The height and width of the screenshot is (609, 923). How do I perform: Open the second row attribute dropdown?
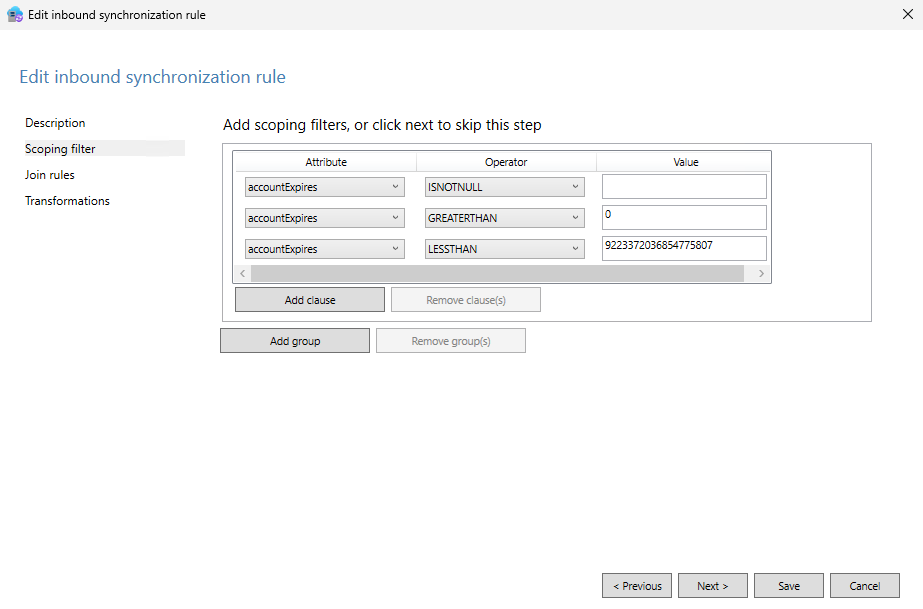pos(394,217)
